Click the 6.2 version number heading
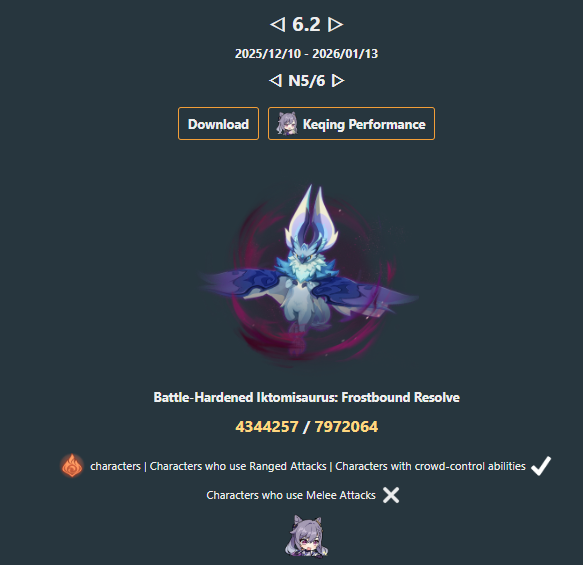Screen dimensions: 583x565 pyautogui.click(x=306, y=25)
